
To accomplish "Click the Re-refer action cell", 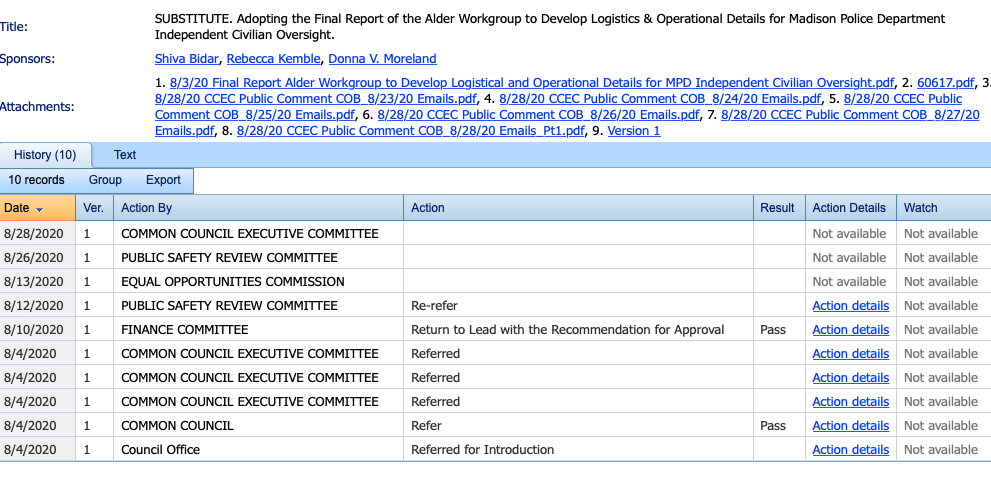I will tap(578, 306).
